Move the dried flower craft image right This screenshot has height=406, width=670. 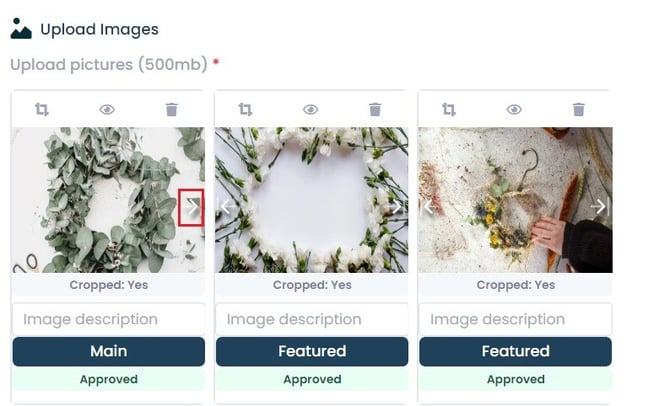[599, 207]
